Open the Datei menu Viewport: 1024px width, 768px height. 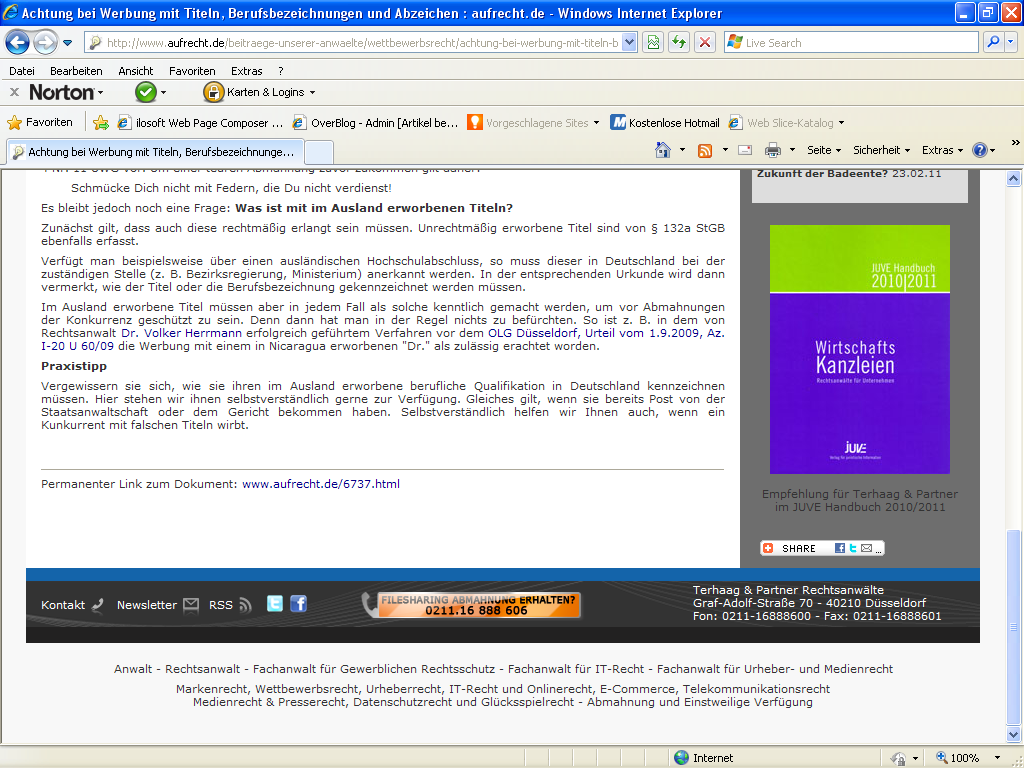point(22,71)
